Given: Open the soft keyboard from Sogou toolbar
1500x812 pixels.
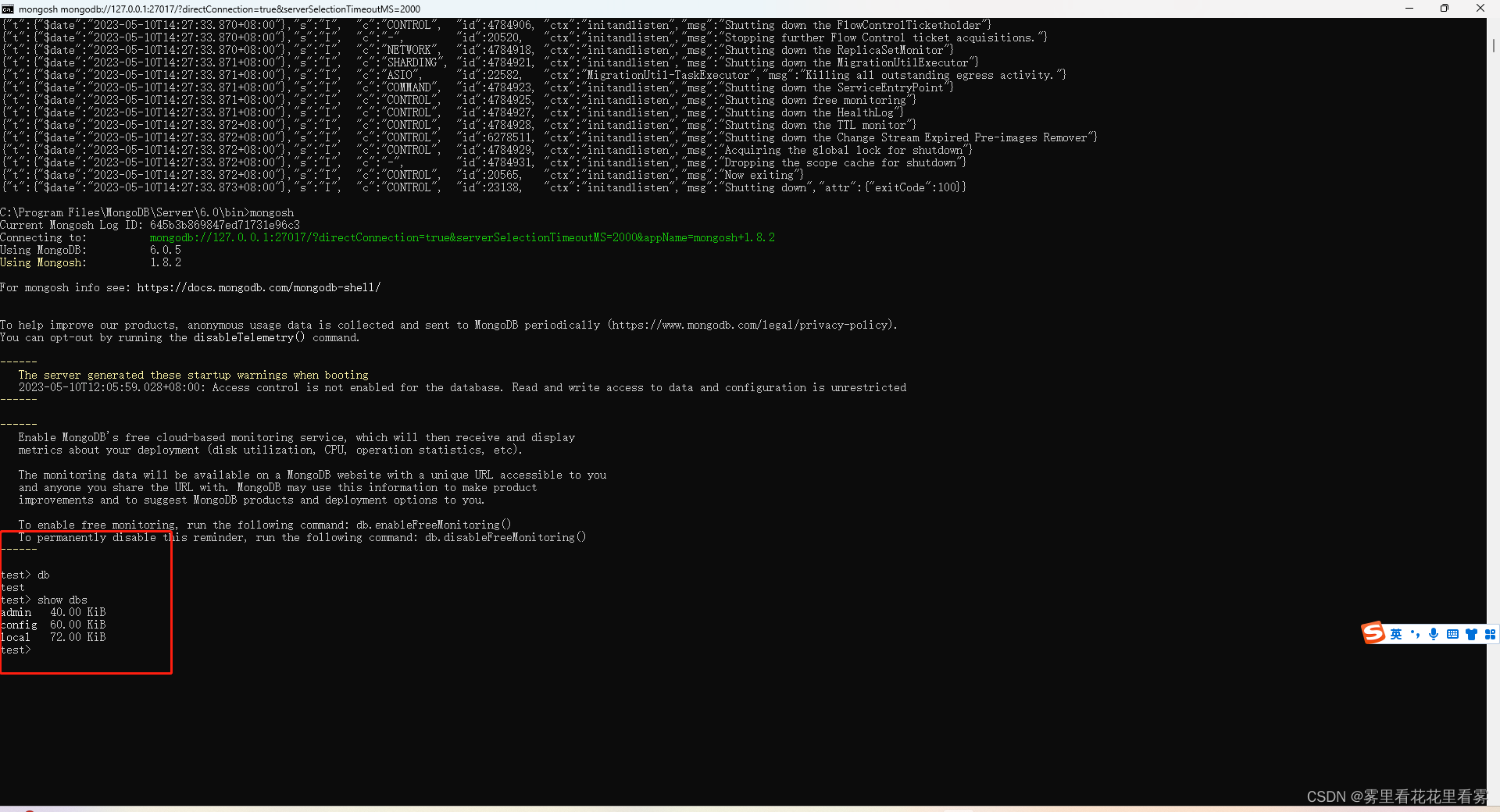Looking at the screenshot, I should coord(1452,634).
